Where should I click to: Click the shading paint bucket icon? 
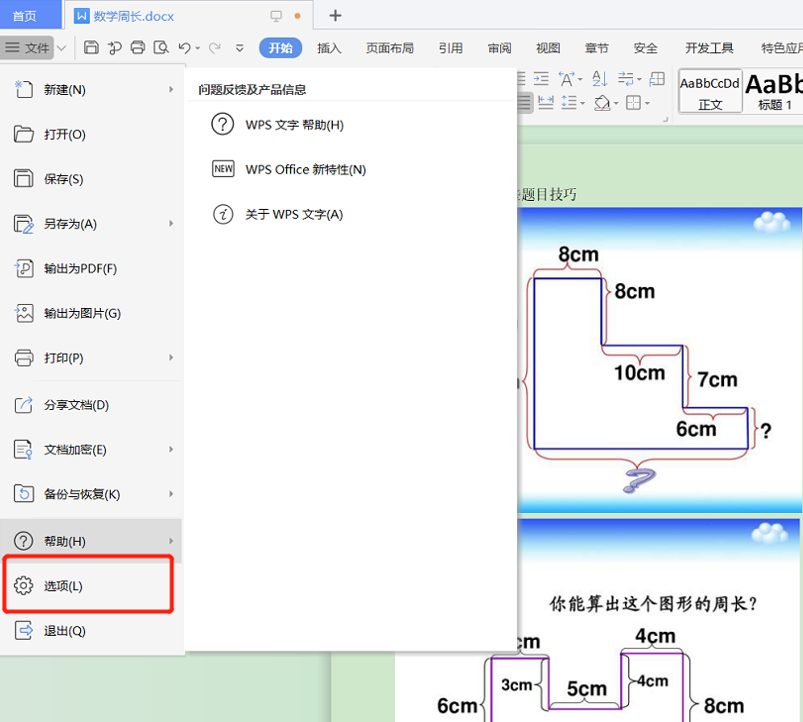click(602, 103)
